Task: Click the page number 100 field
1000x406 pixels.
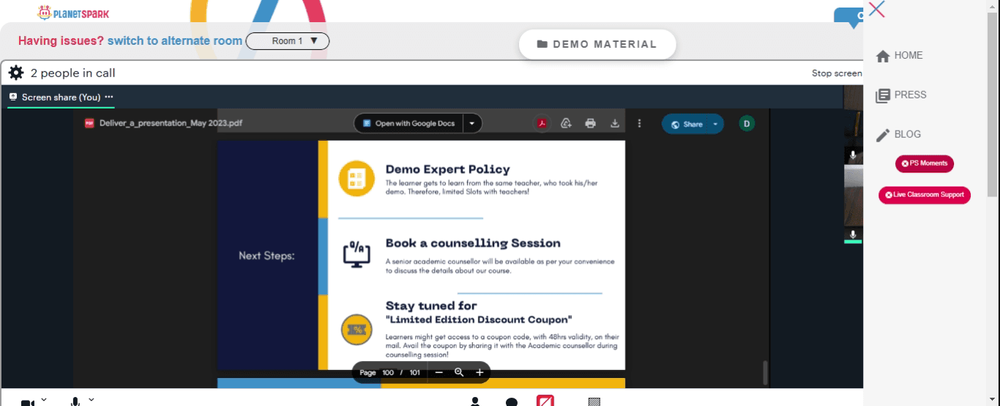Action: click(x=388, y=372)
